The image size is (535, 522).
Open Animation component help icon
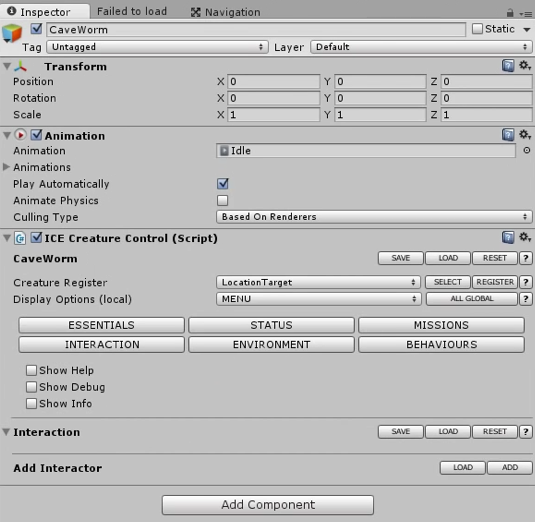[508, 135]
